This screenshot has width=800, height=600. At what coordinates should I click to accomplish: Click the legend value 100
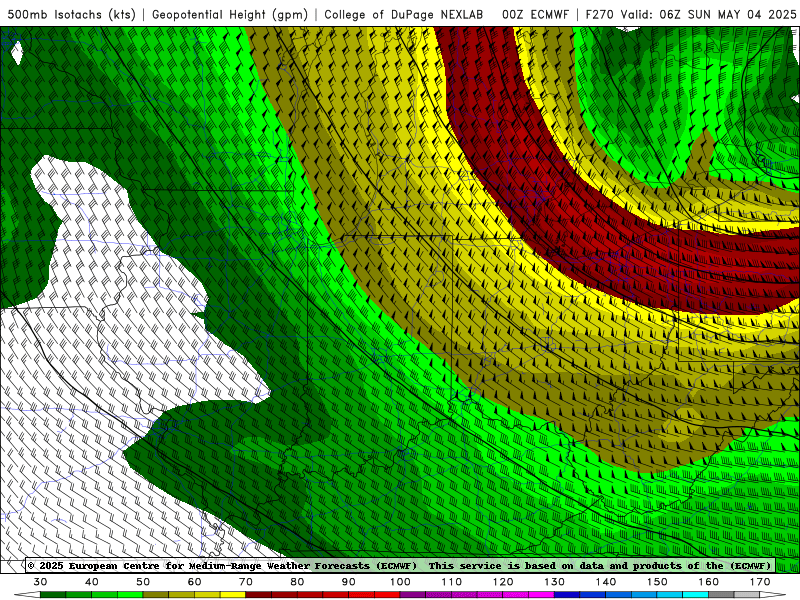[401, 582]
